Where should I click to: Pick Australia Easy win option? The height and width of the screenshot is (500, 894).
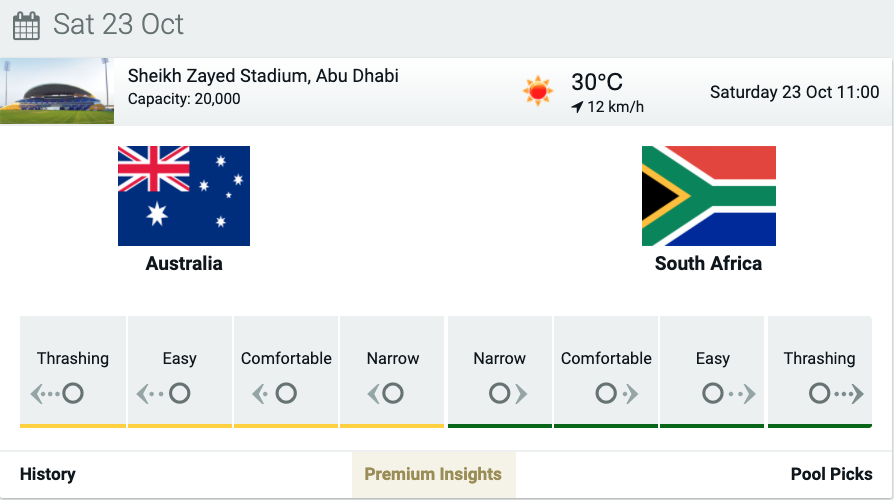tap(180, 372)
